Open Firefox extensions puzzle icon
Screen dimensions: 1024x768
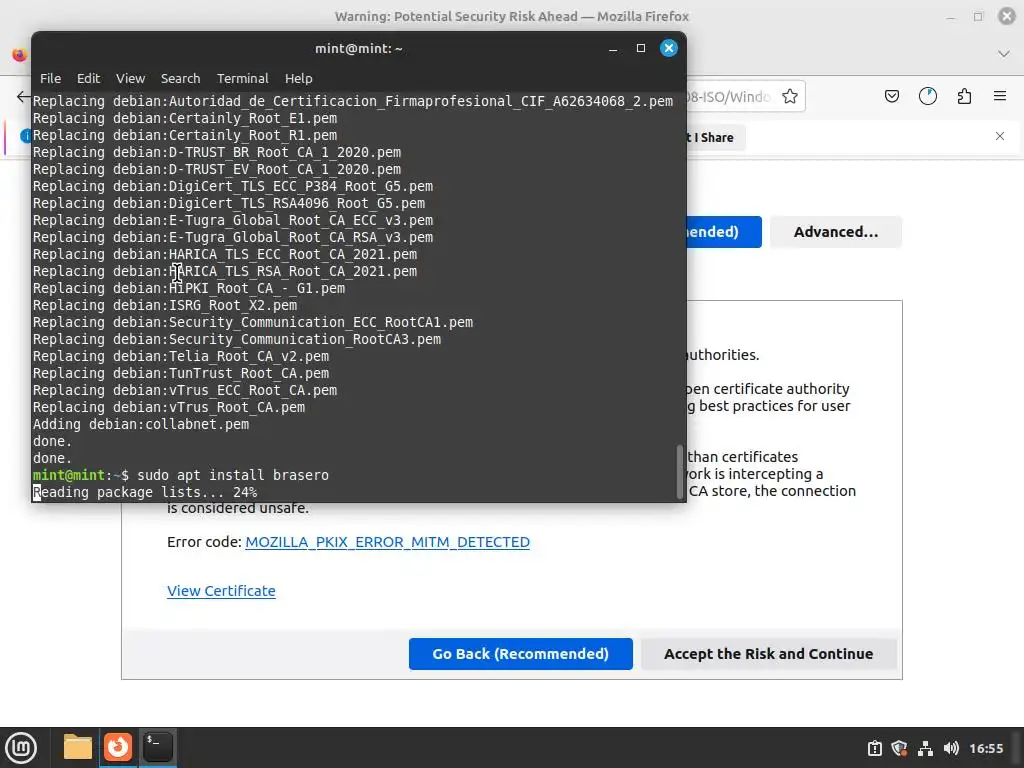click(x=964, y=97)
